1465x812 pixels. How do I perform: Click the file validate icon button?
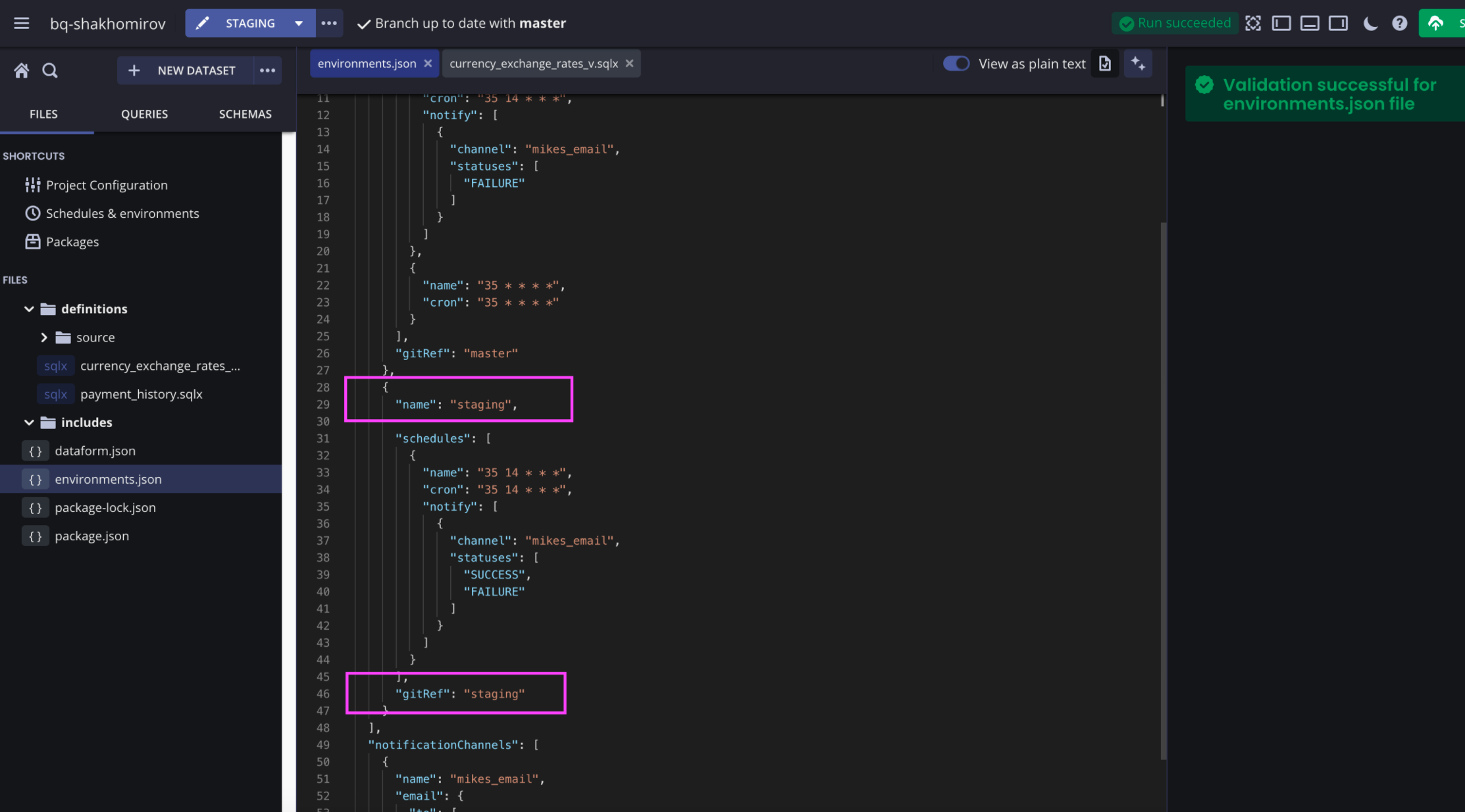1105,64
